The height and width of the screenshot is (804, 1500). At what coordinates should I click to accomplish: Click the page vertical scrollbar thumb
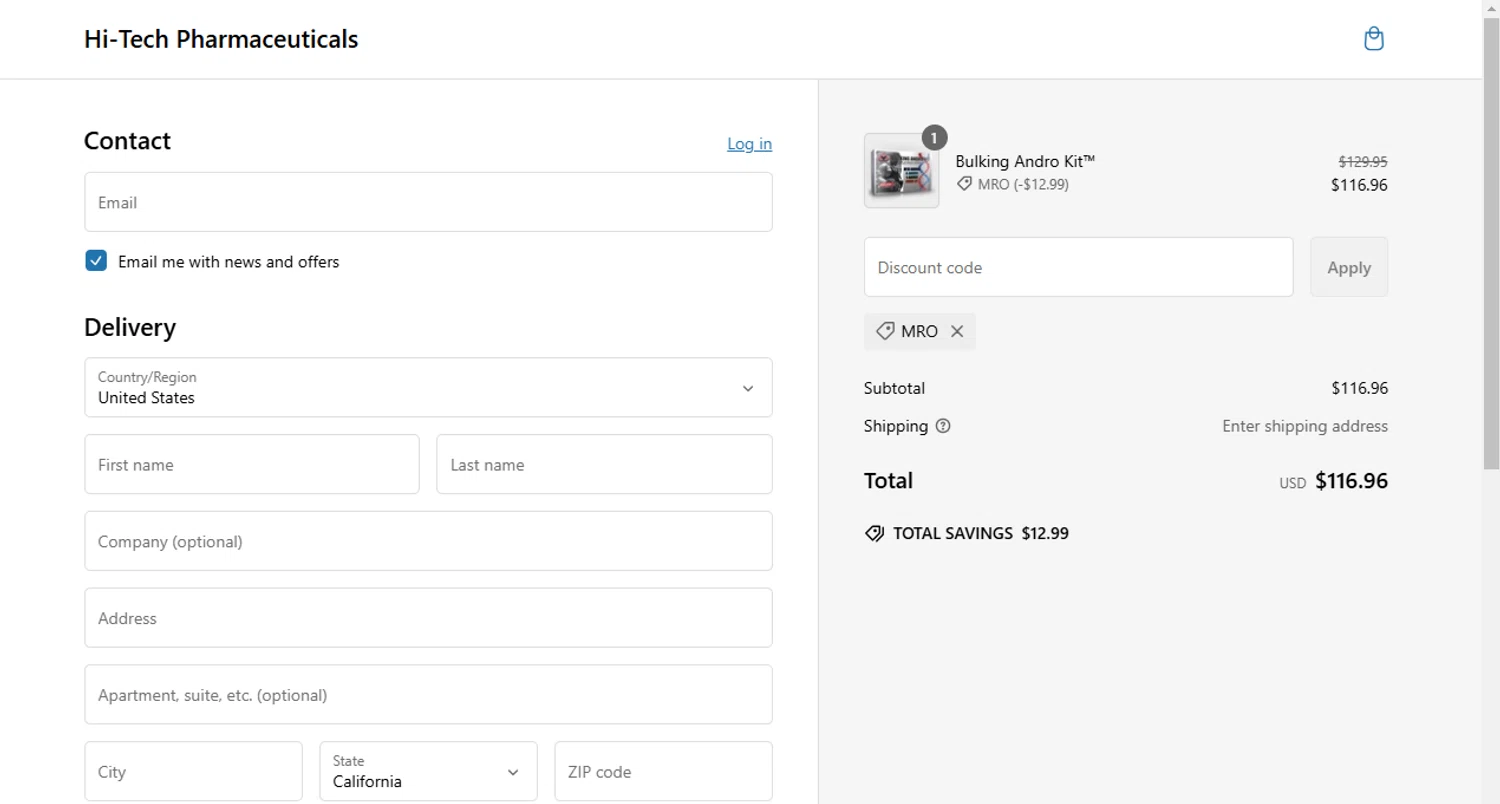point(1491,240)
